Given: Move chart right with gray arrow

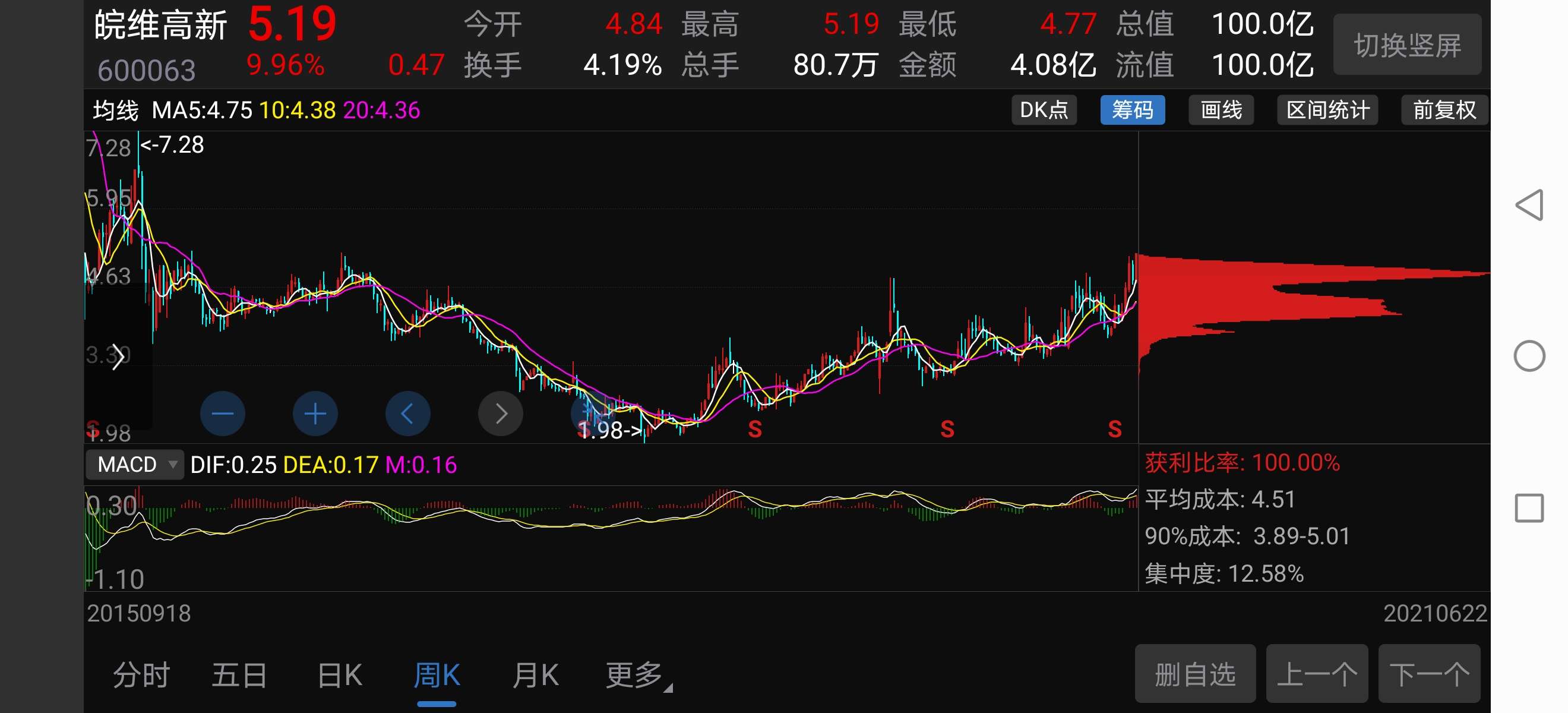Looking at the screenshot, I should coord(500,414).
